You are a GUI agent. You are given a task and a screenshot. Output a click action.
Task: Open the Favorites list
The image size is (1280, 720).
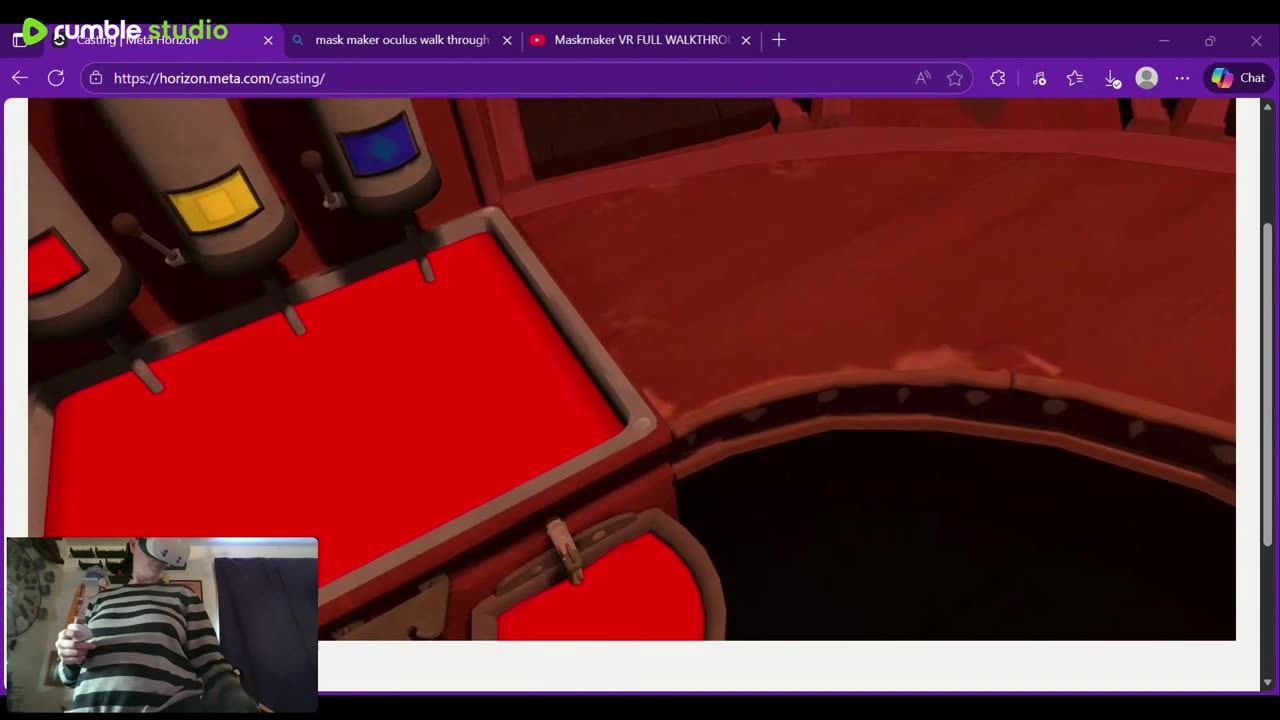tap(1075, 78)
